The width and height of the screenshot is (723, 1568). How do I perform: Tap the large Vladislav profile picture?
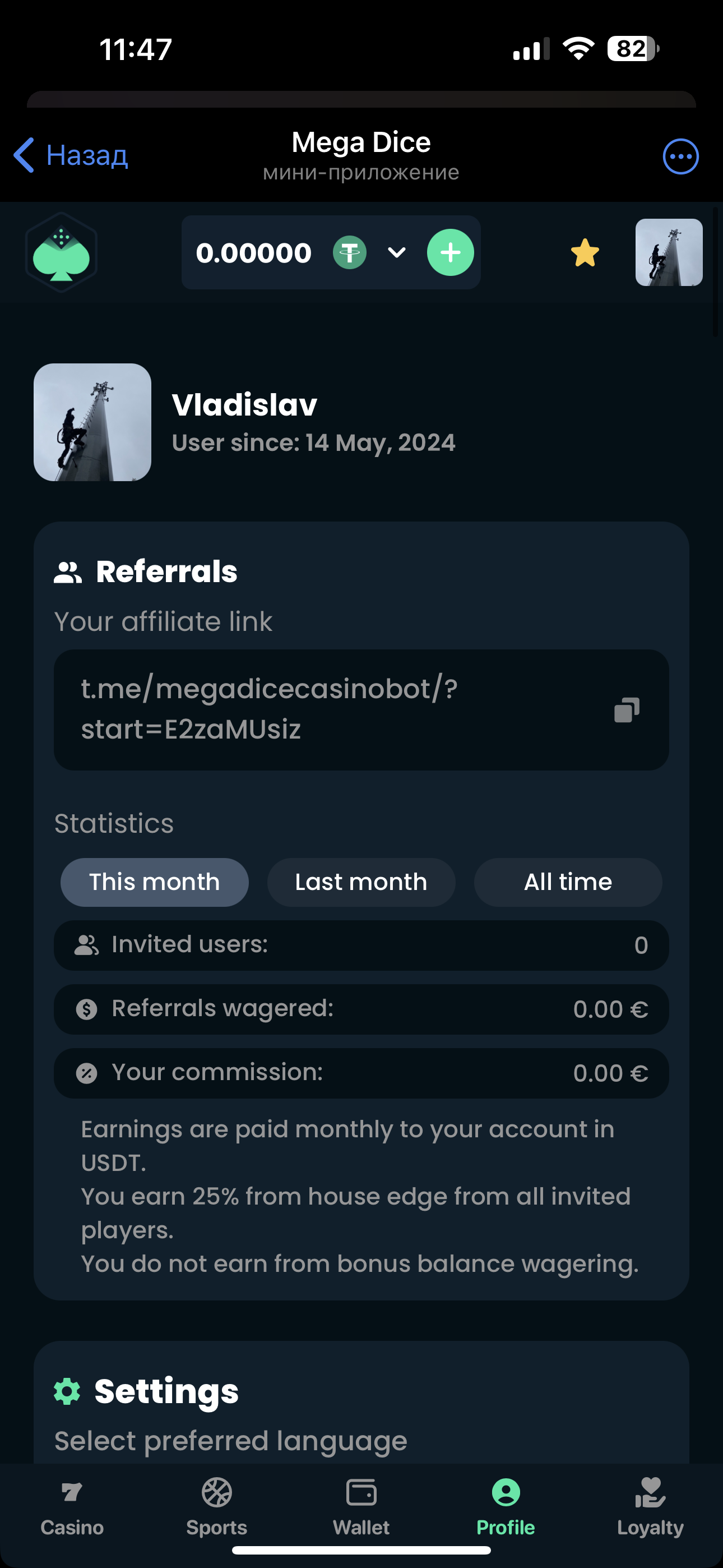92,422
